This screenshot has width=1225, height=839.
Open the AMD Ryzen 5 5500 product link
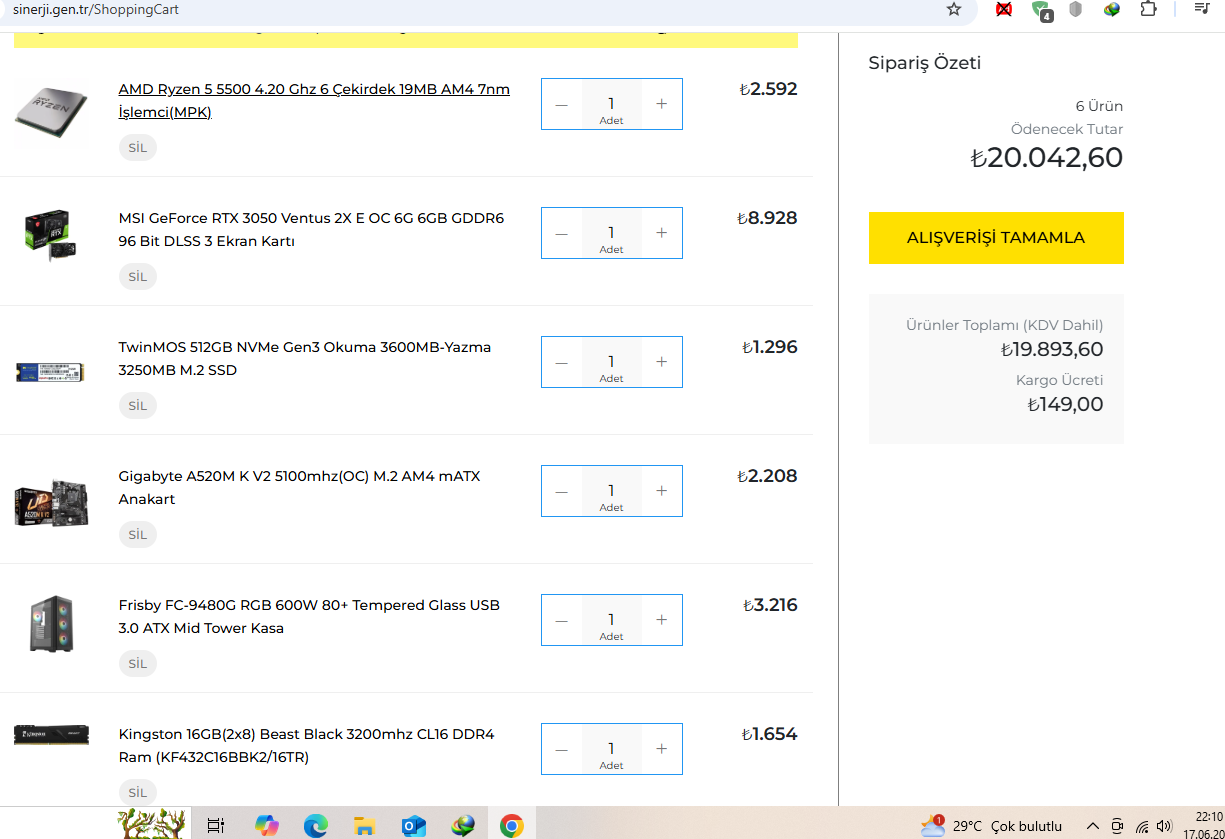[x=314, y=101]
